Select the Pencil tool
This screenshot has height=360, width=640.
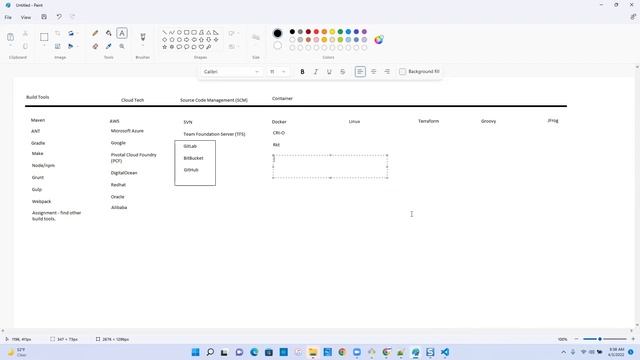coord(95,33)
